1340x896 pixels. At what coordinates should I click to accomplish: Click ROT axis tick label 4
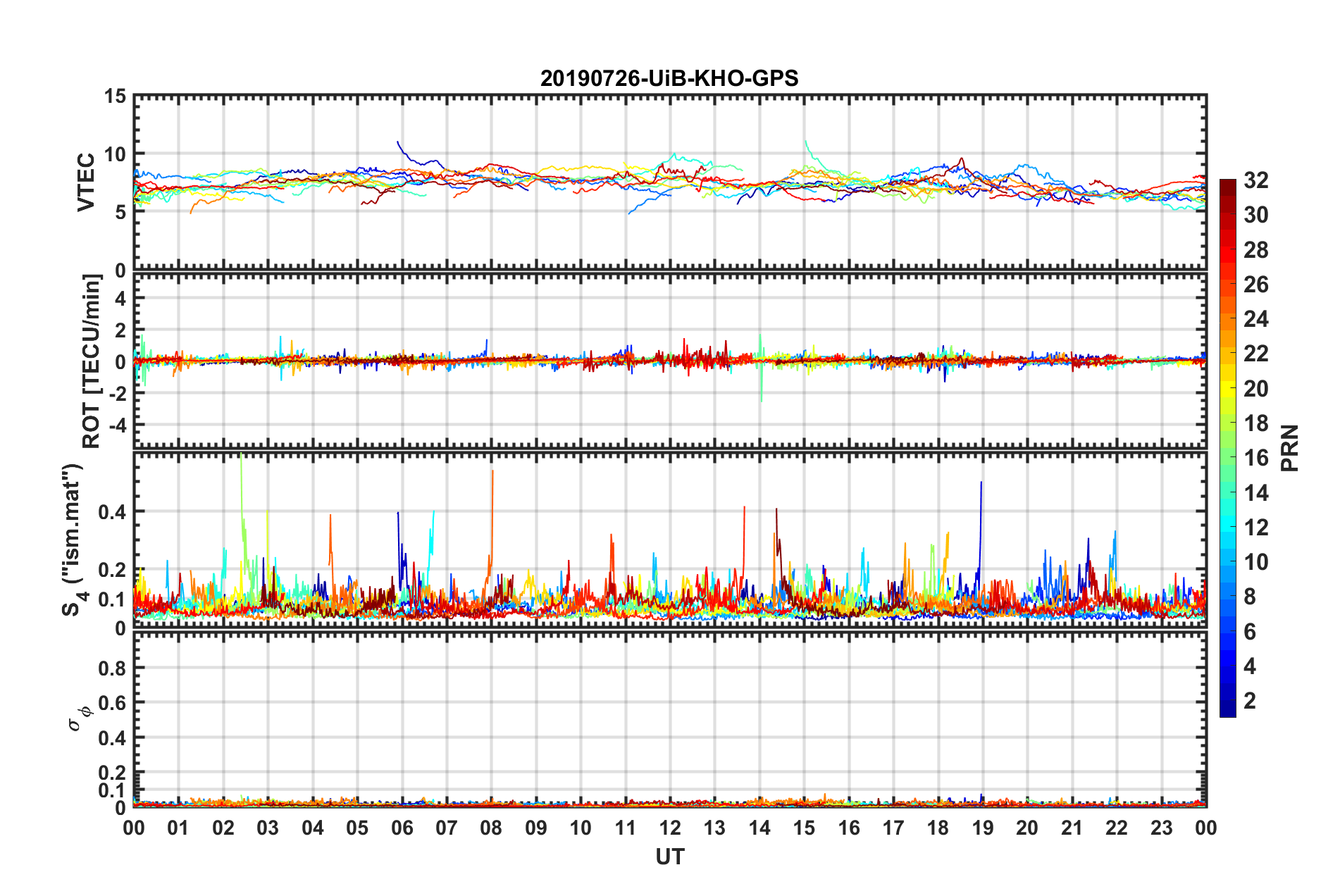click(121, 299)
